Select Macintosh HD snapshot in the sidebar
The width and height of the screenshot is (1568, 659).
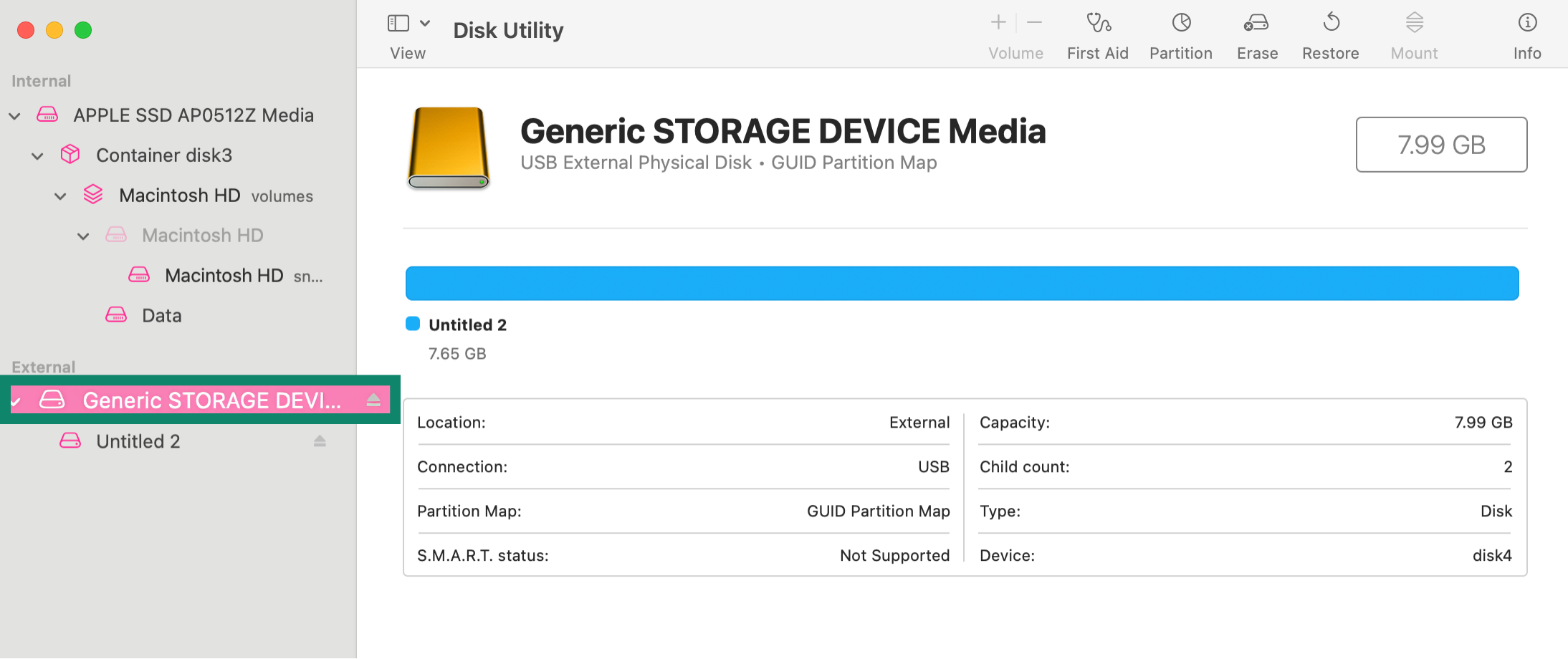pos(224,275)
